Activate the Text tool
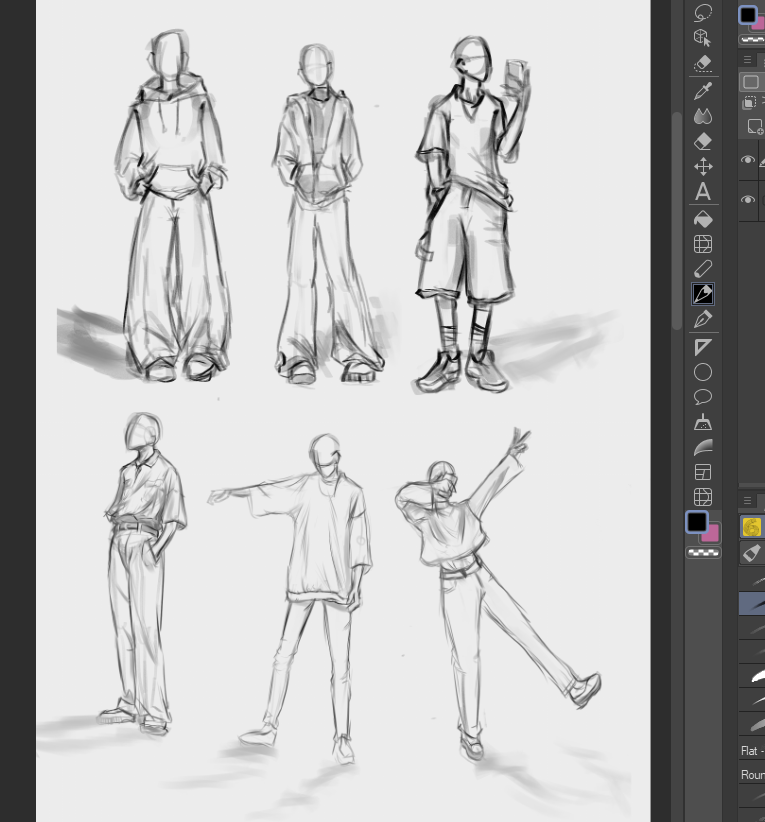This screenshot has width=765, height=822. [x=703, y=192]
